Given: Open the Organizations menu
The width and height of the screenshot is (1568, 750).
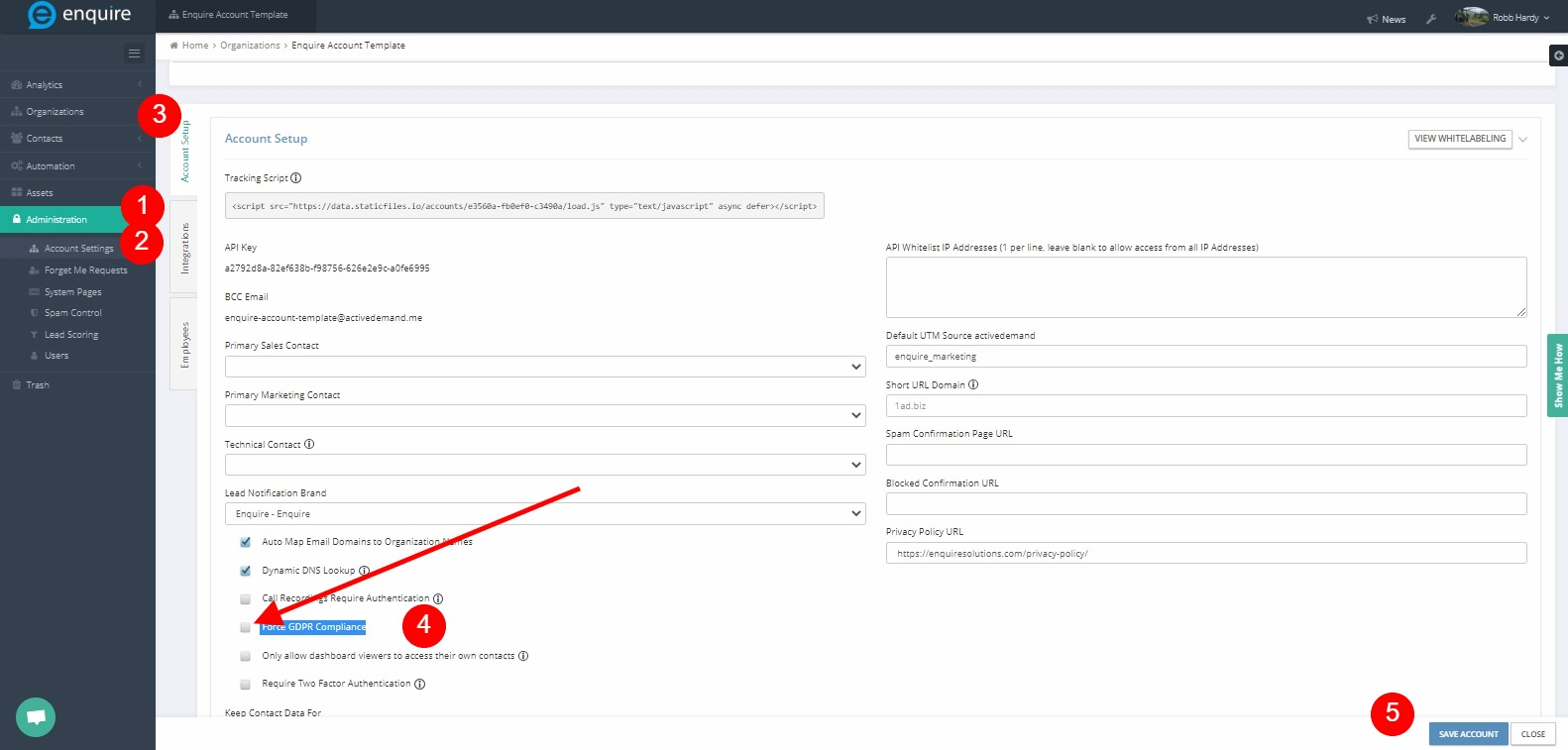Looking at the screenshot, I should 77,112.
